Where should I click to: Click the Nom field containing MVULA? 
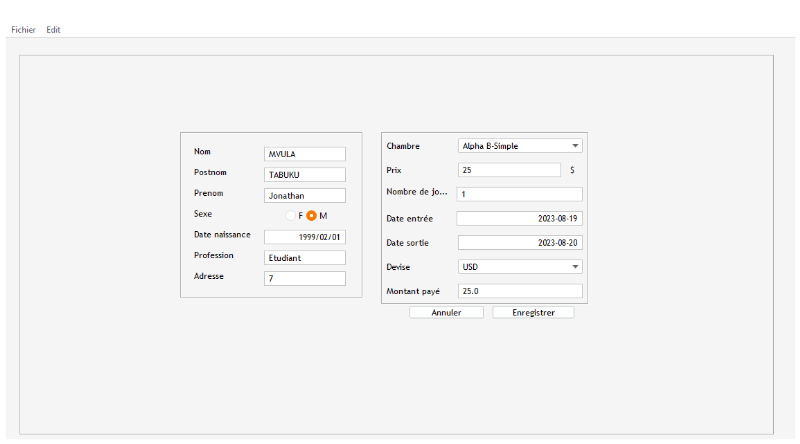tap(304, 154)
